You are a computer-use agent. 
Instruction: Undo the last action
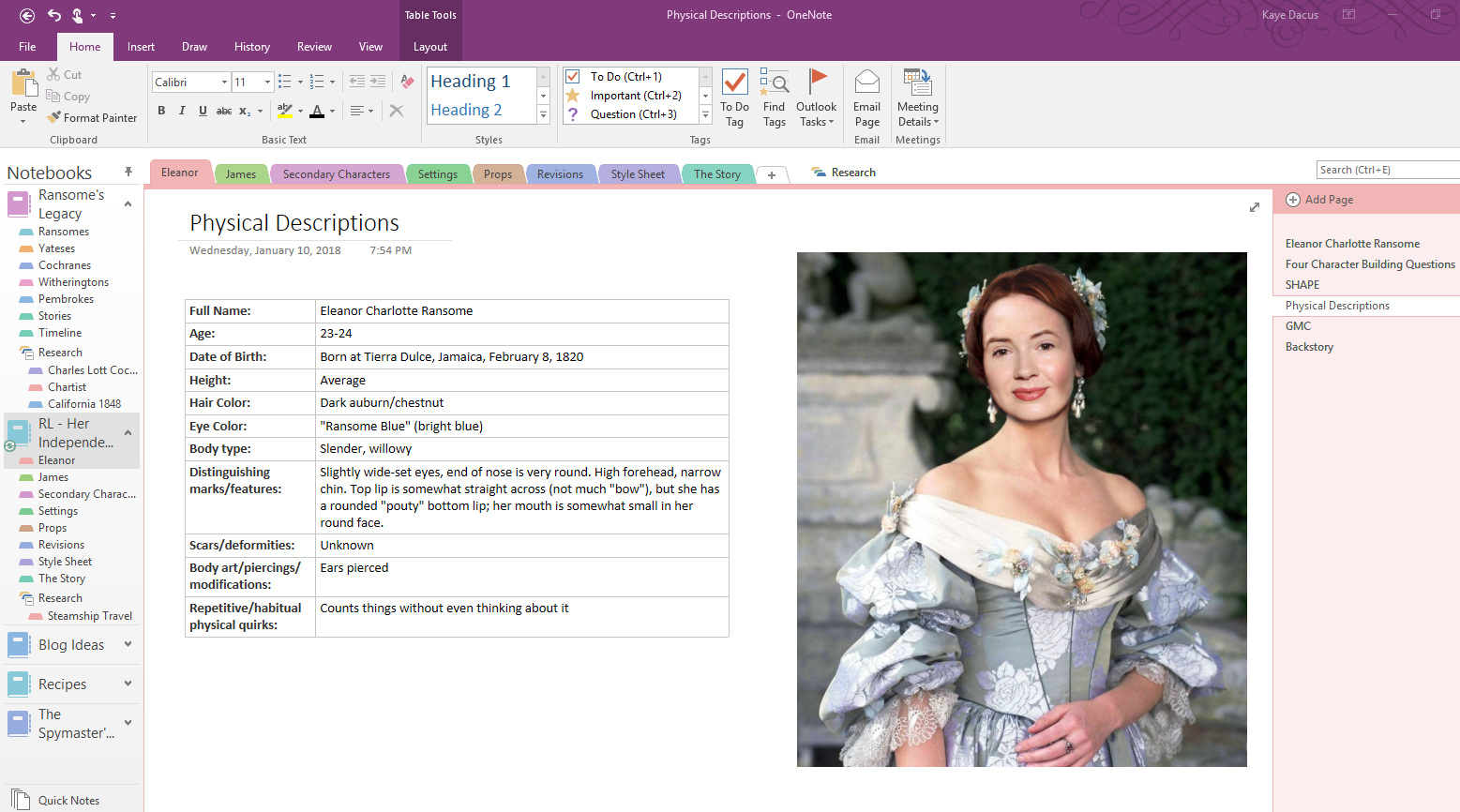(54, 15)
